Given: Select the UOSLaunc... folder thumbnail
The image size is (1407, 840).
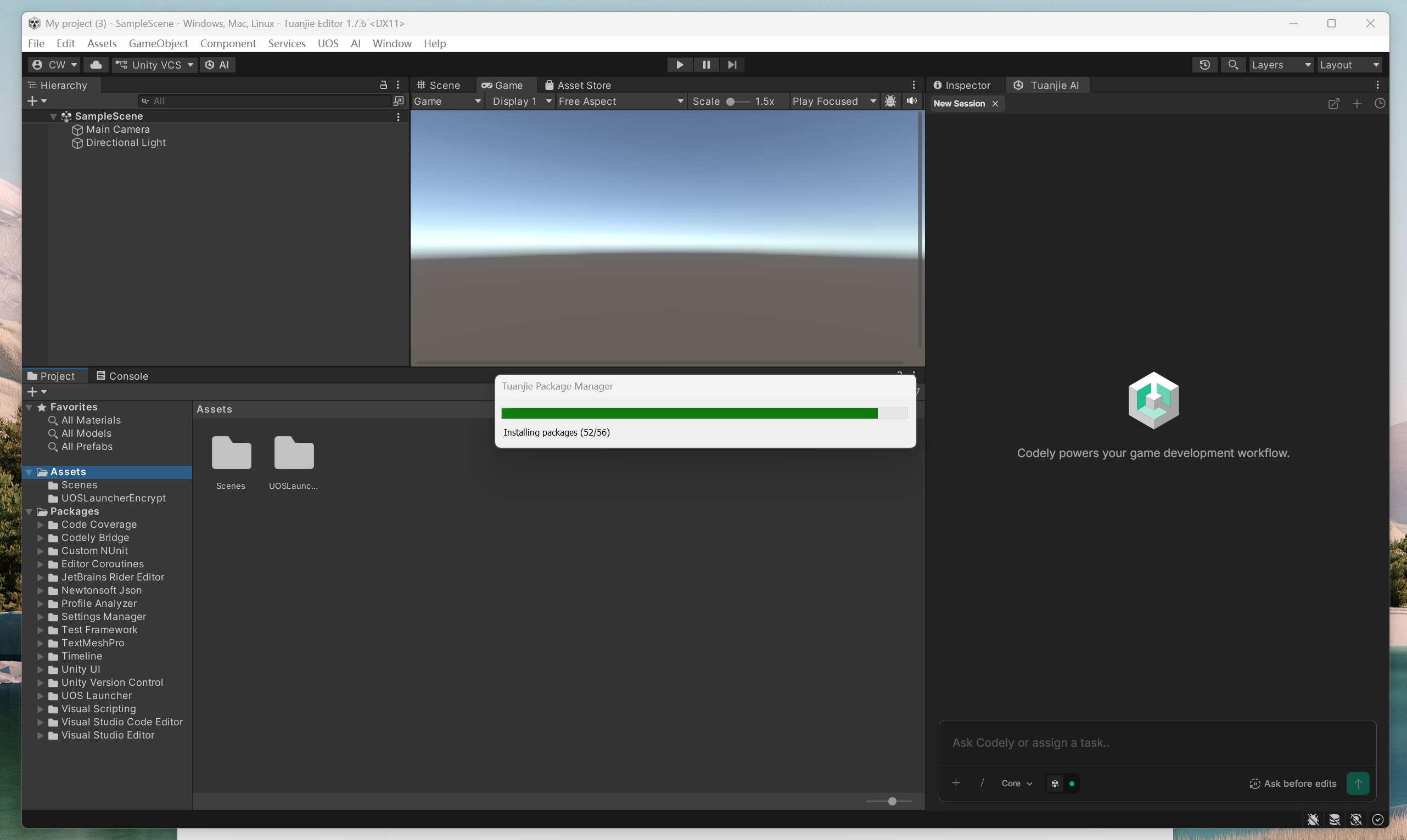Looking at the screenshot, I should tap(293, 463).
